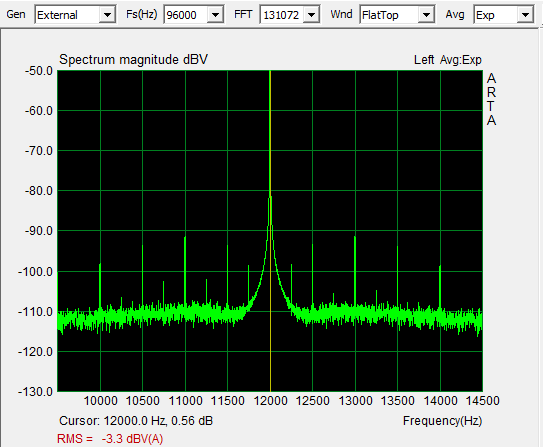Click the vertical ARTA label beside graph

click(x=491, y=100)
